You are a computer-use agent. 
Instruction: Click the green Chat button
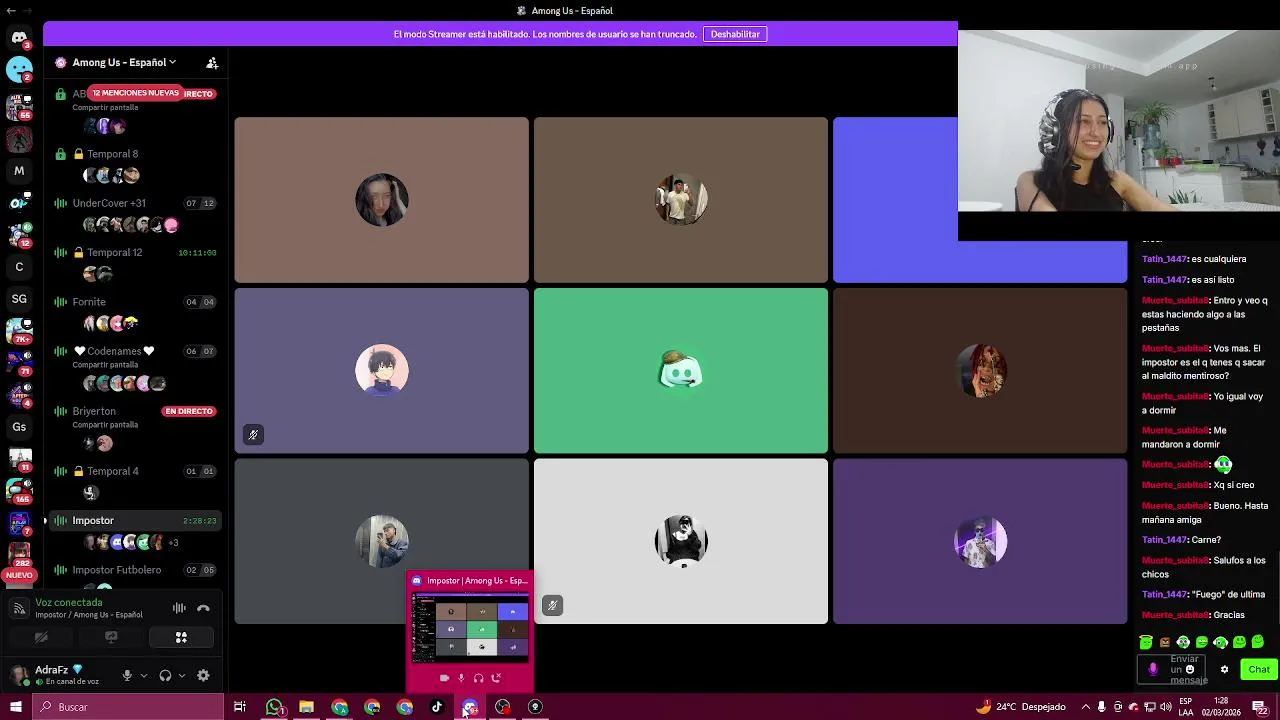pos(1258,669)
